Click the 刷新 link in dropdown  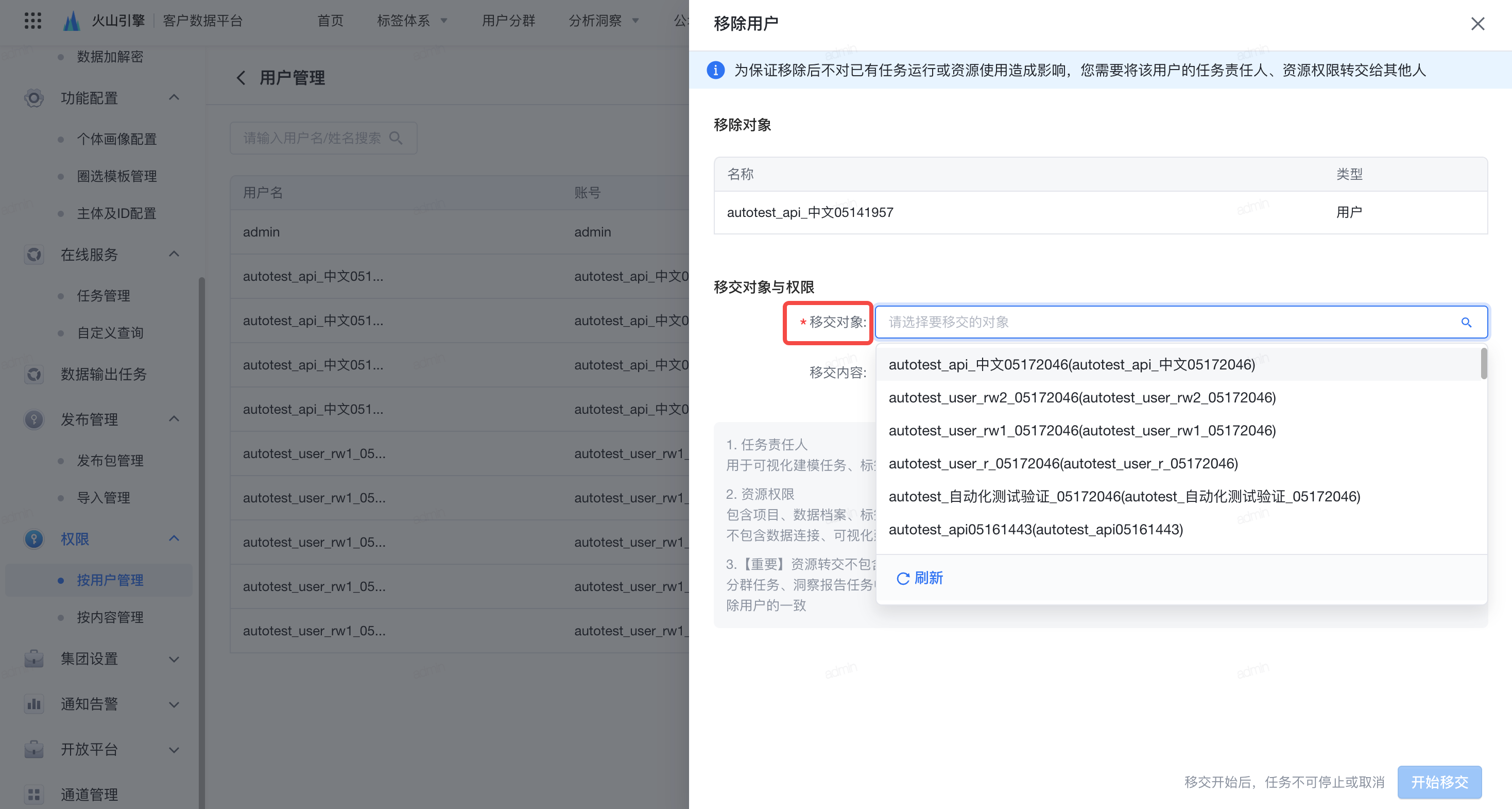coord(929,579)
